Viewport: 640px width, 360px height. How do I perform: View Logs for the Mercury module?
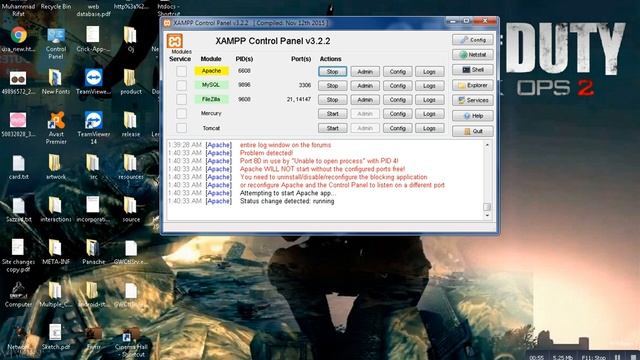(429, 114)
